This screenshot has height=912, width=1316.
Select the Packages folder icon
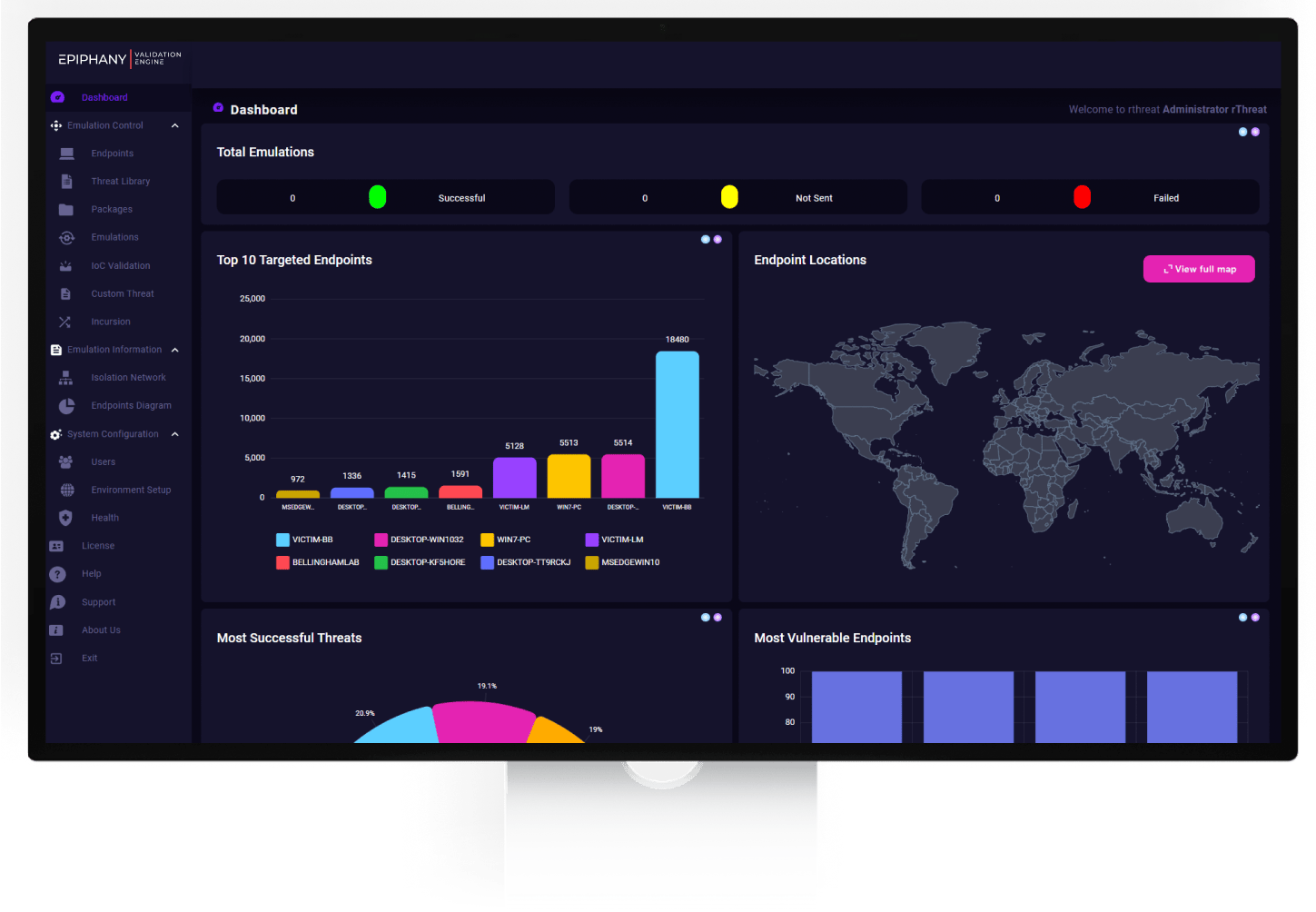click(x=66, y=210)
